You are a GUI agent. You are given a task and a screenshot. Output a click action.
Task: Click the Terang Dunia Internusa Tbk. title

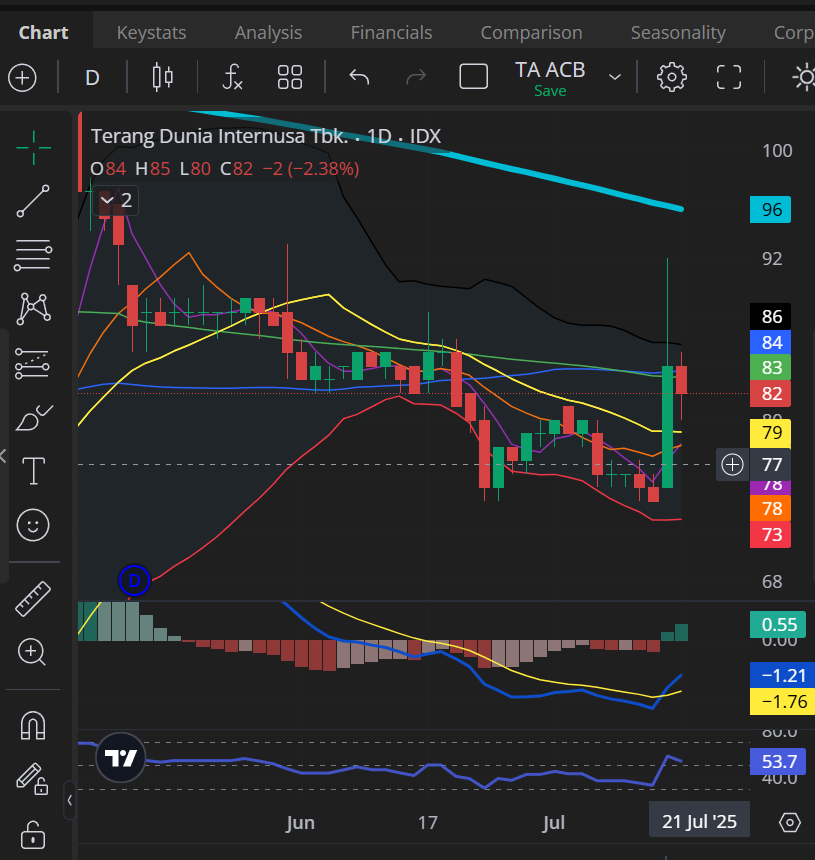click(219, 135)
